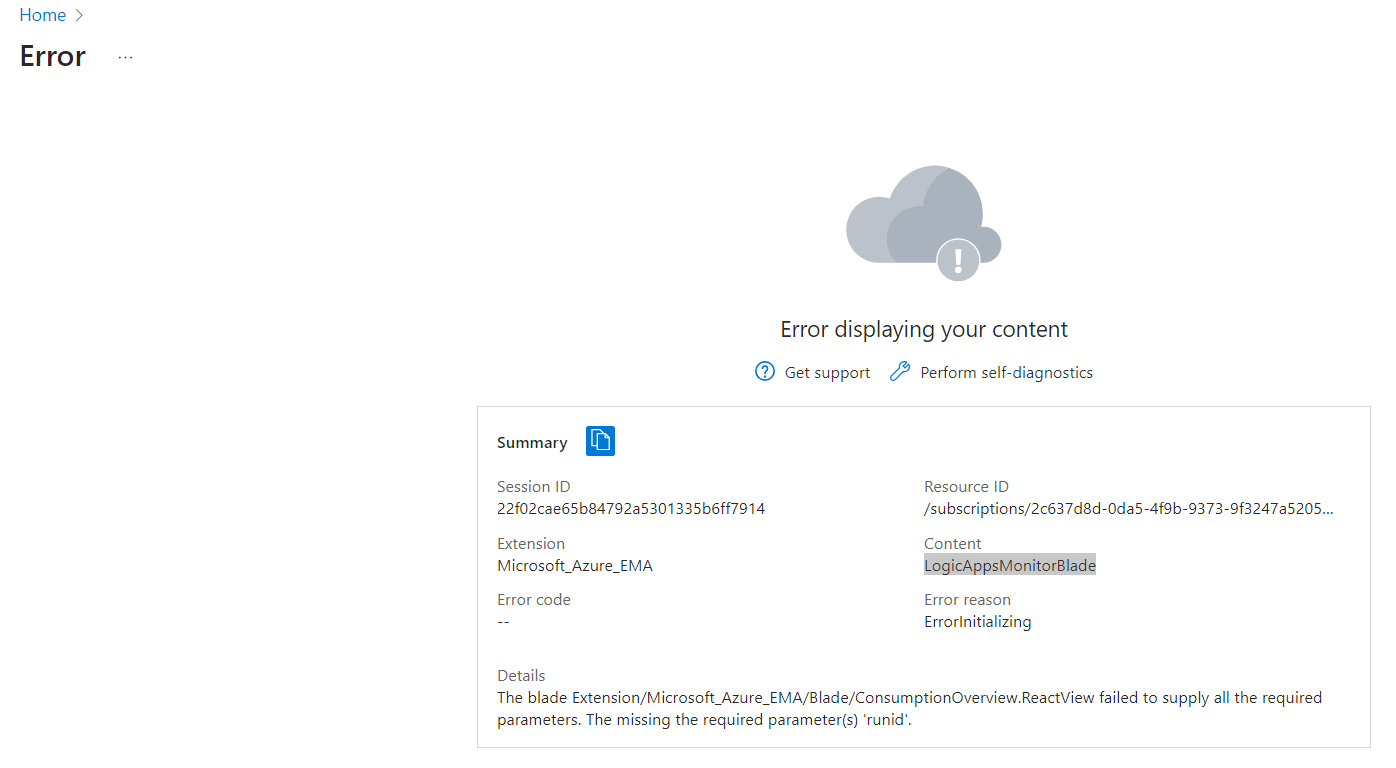Select the self-diagnostics wrench icon
The width and height of the screenshot is (1396, 768).
[899, 370]
